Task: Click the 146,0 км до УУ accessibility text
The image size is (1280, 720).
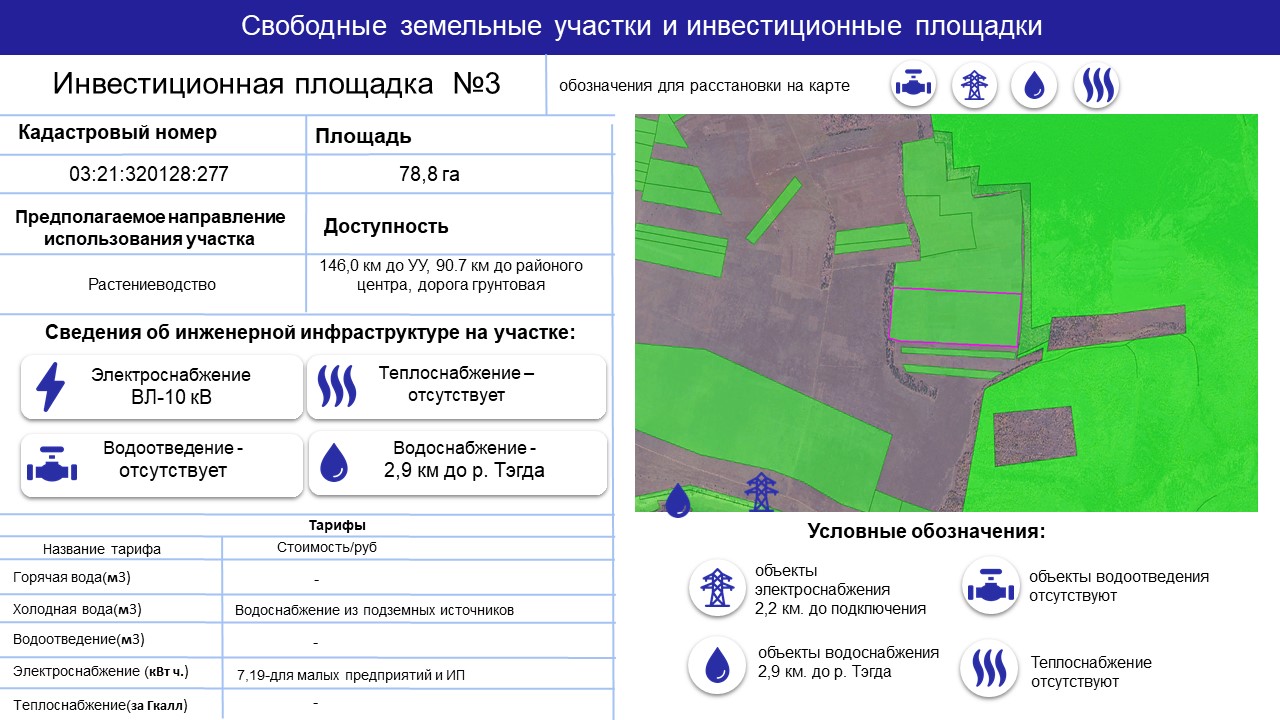Action: [x=451, y=275]
